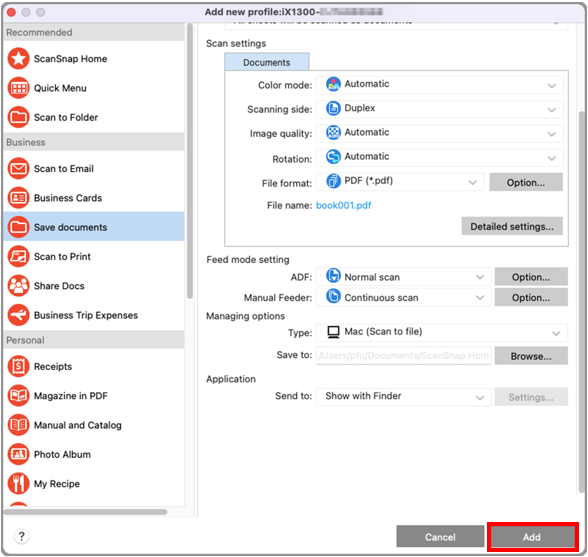This screenshot has height=557, width=588.
Task: Click the Save documents folder icon
Action: coord(18,227)
